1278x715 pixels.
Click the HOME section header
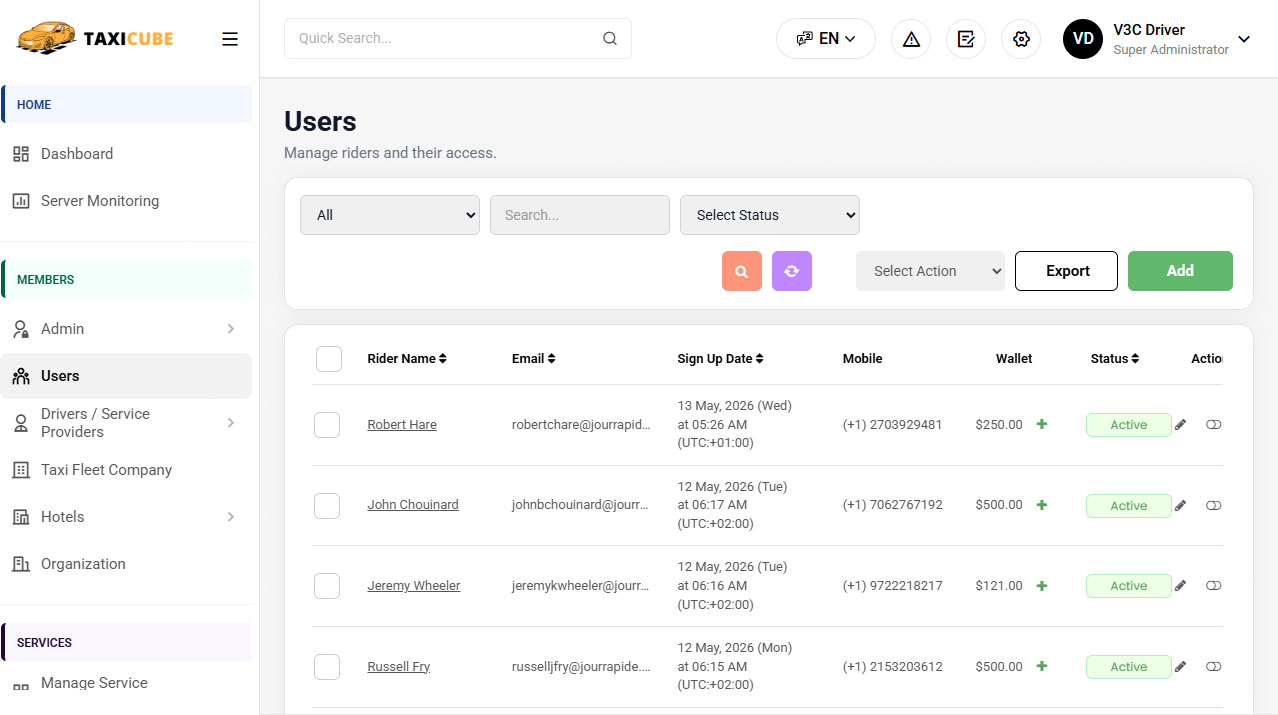[126, 104]
